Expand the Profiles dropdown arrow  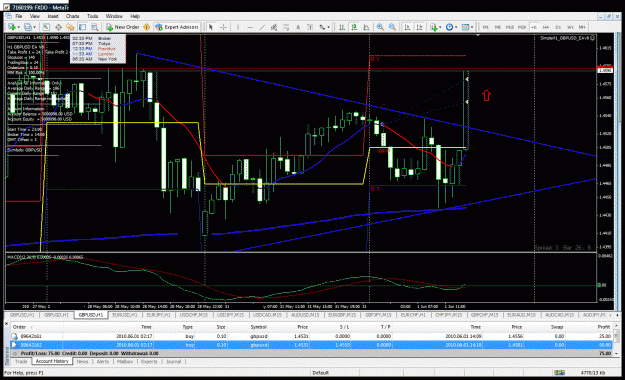tap(34, 27)
